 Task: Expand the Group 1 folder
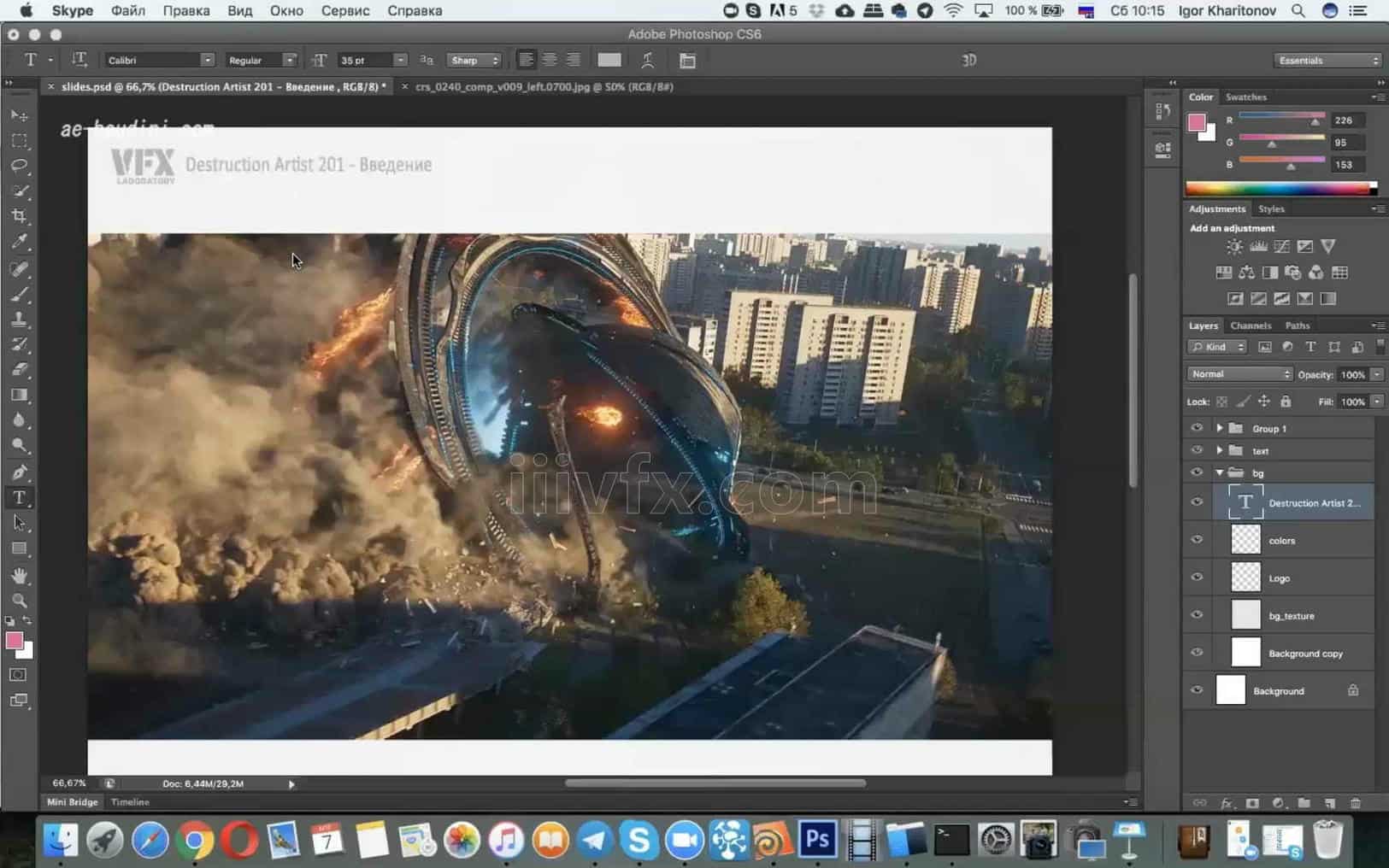1219,428
